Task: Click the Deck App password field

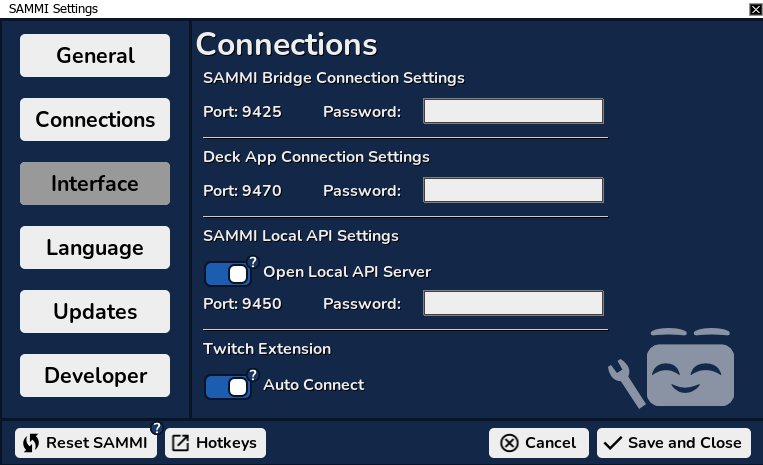Action: (x=513, y=190)
